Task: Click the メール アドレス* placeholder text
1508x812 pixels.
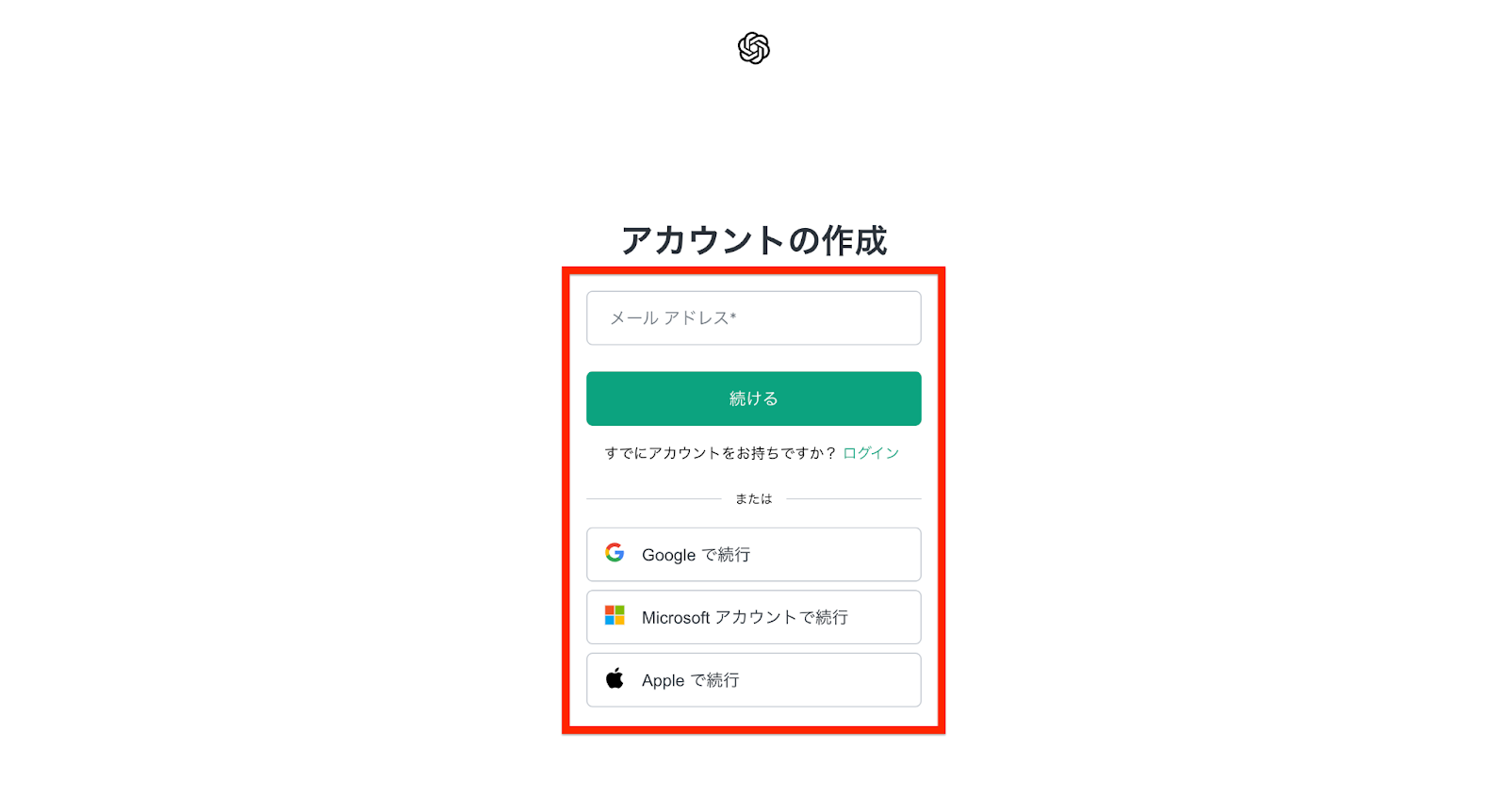Action: 673,318
